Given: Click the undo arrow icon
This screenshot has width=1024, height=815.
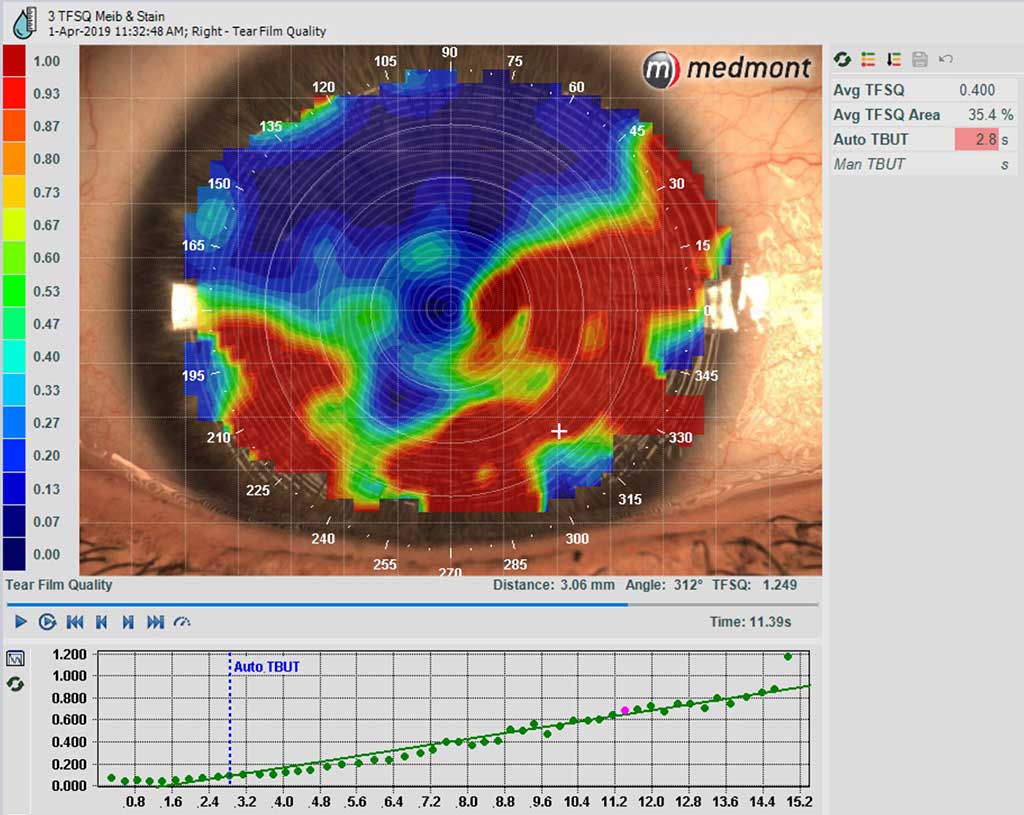Looking at the screenshot, I should coord(946,60).
